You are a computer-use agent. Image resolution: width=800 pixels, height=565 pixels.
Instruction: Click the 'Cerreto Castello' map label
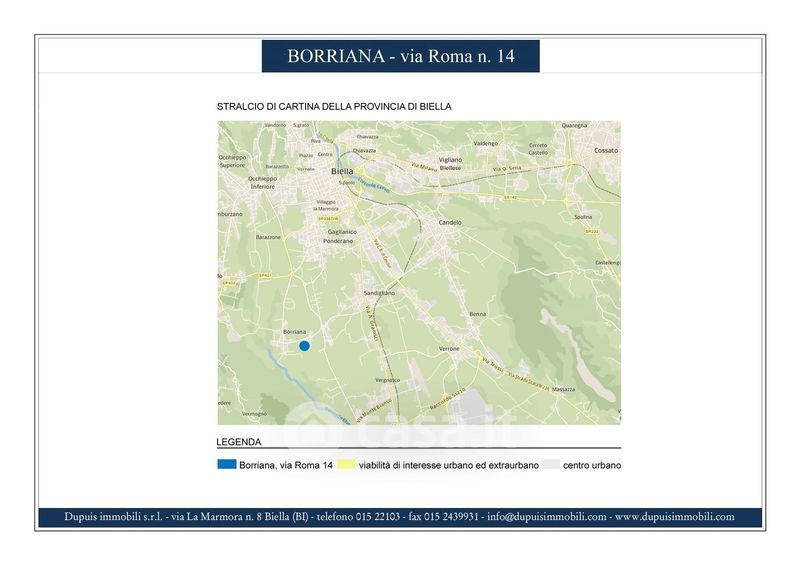[x=538, y=149]
